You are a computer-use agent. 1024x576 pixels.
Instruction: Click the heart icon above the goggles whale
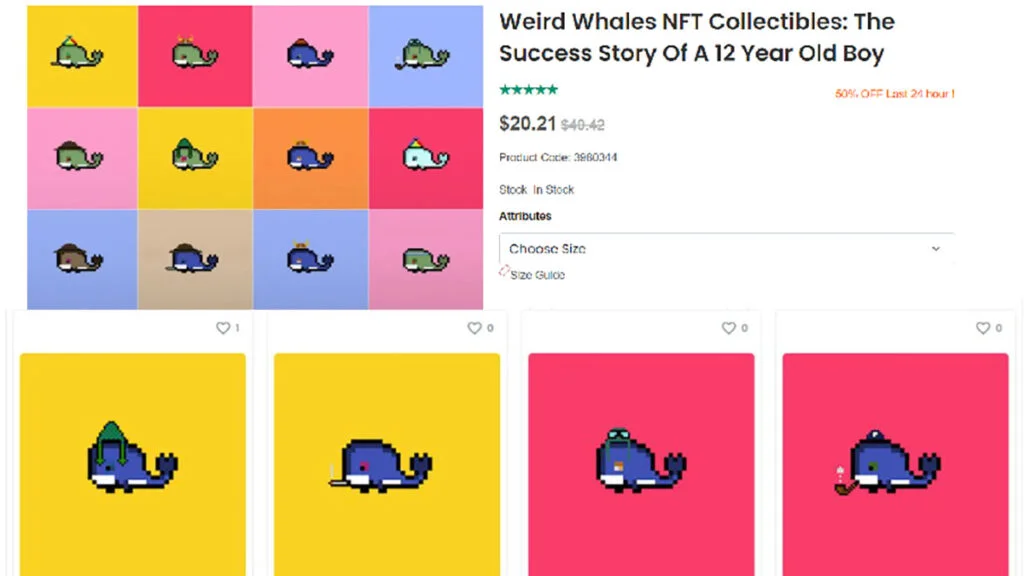729,328
